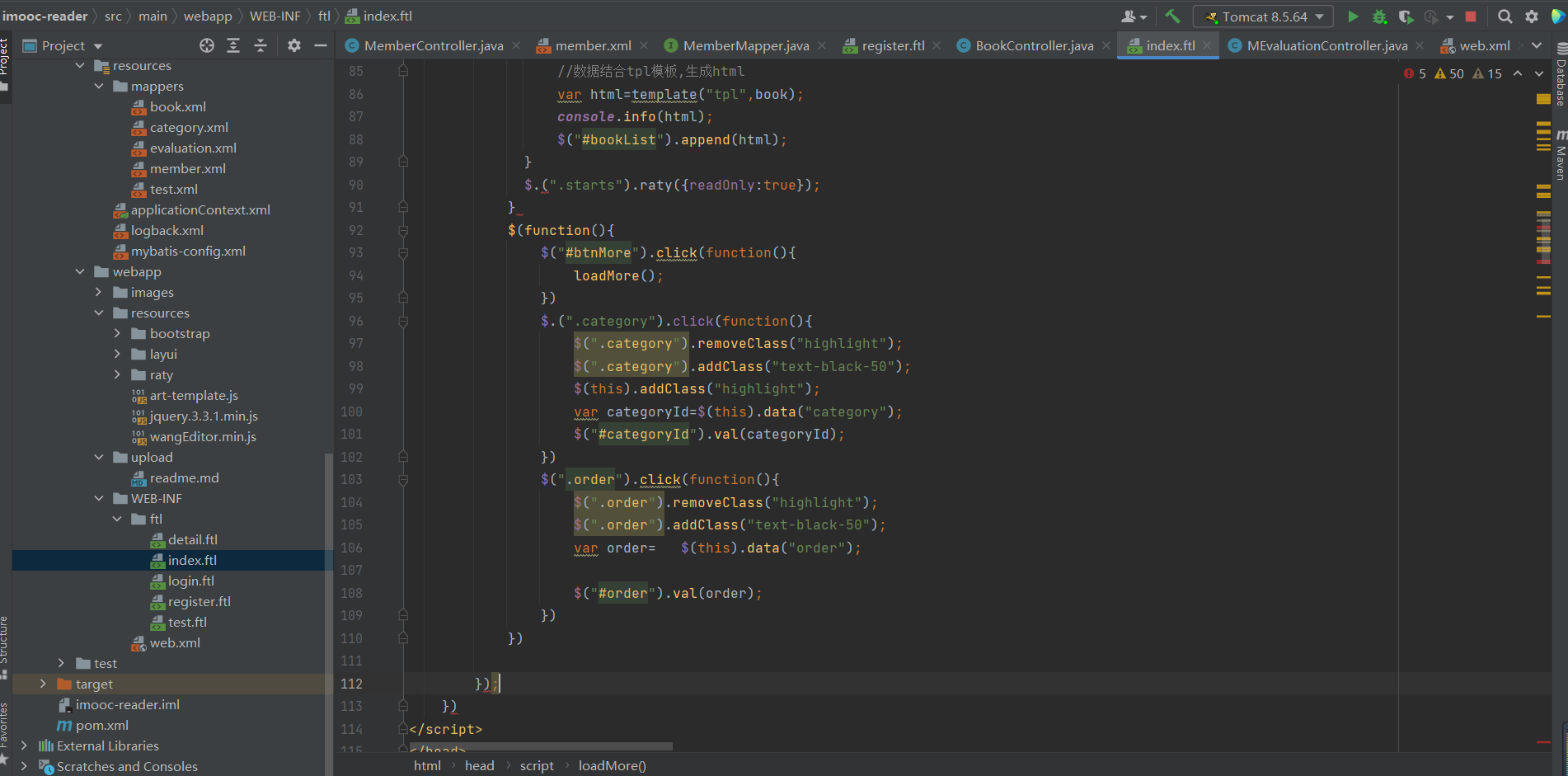The image size is (1568, 776).
Task: Collapse the webapp folder
Action: click(80, 271)
